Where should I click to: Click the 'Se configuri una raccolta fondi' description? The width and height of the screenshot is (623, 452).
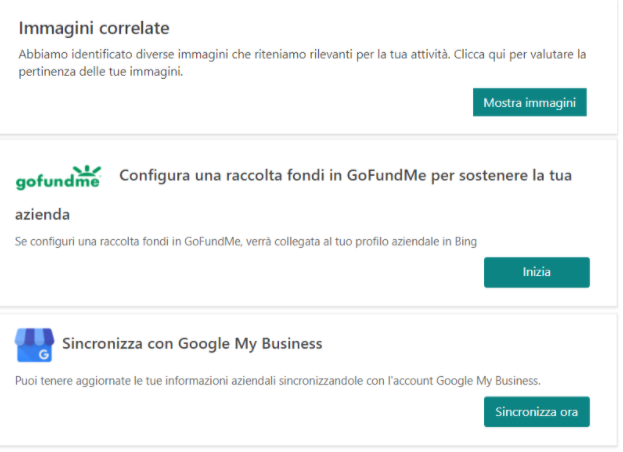tap(246, 241)
